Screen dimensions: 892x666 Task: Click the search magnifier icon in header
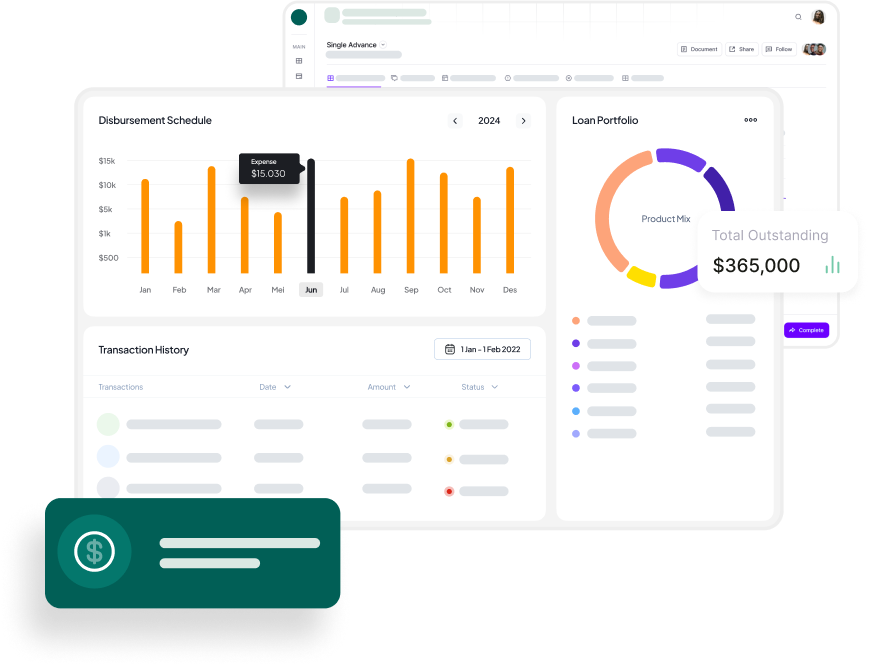click(798, 17)
